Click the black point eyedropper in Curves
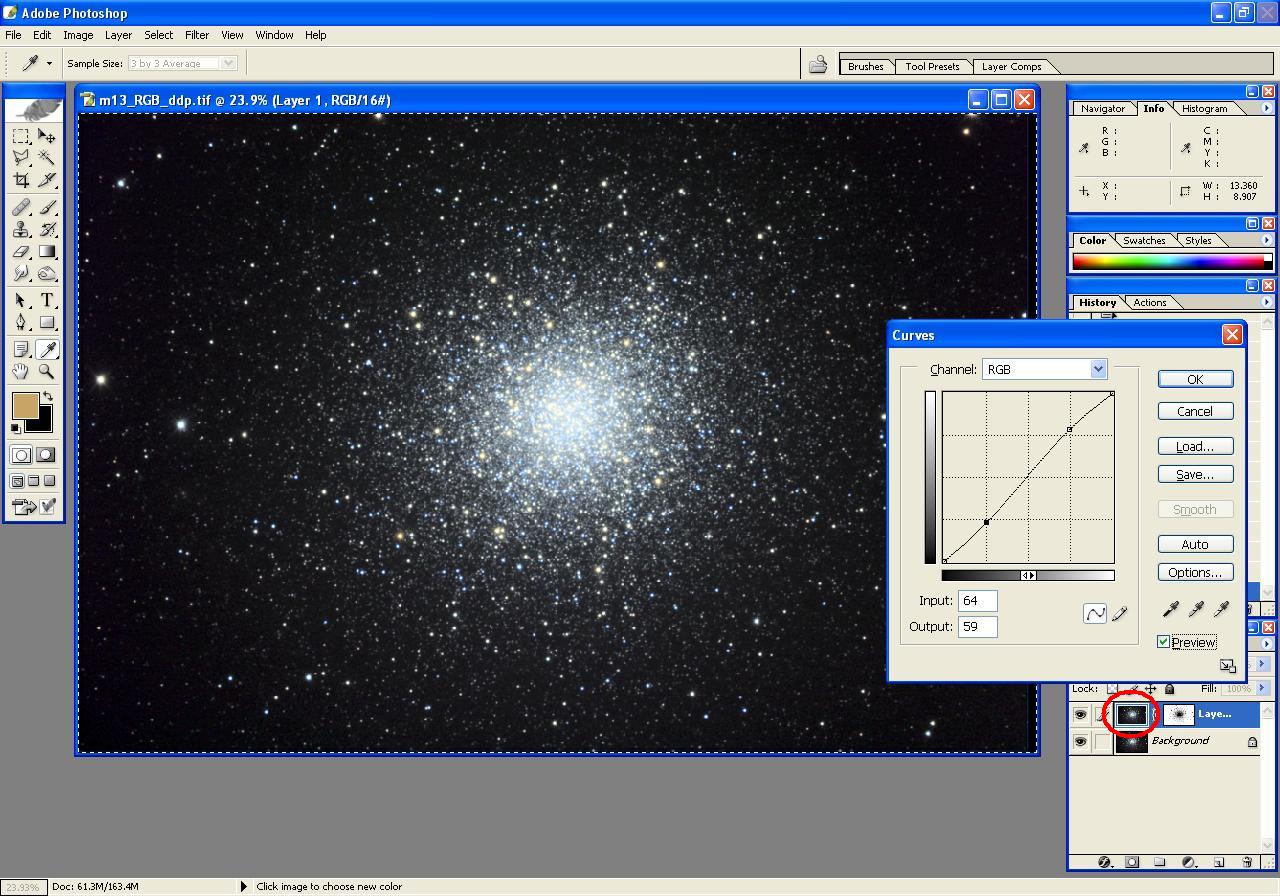The image size is (1280, 896). (x=1170, y=609)
